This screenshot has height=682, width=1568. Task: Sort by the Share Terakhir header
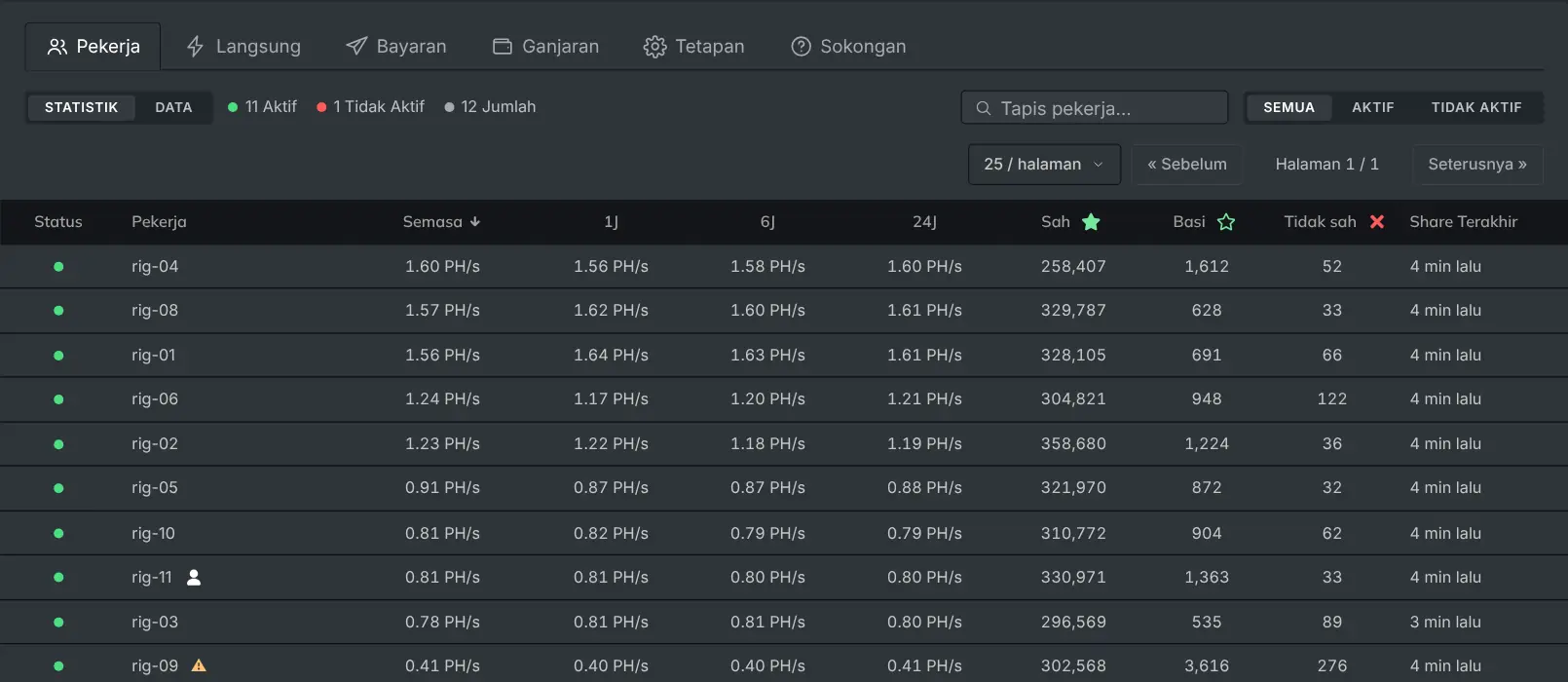coord(1463,222)
